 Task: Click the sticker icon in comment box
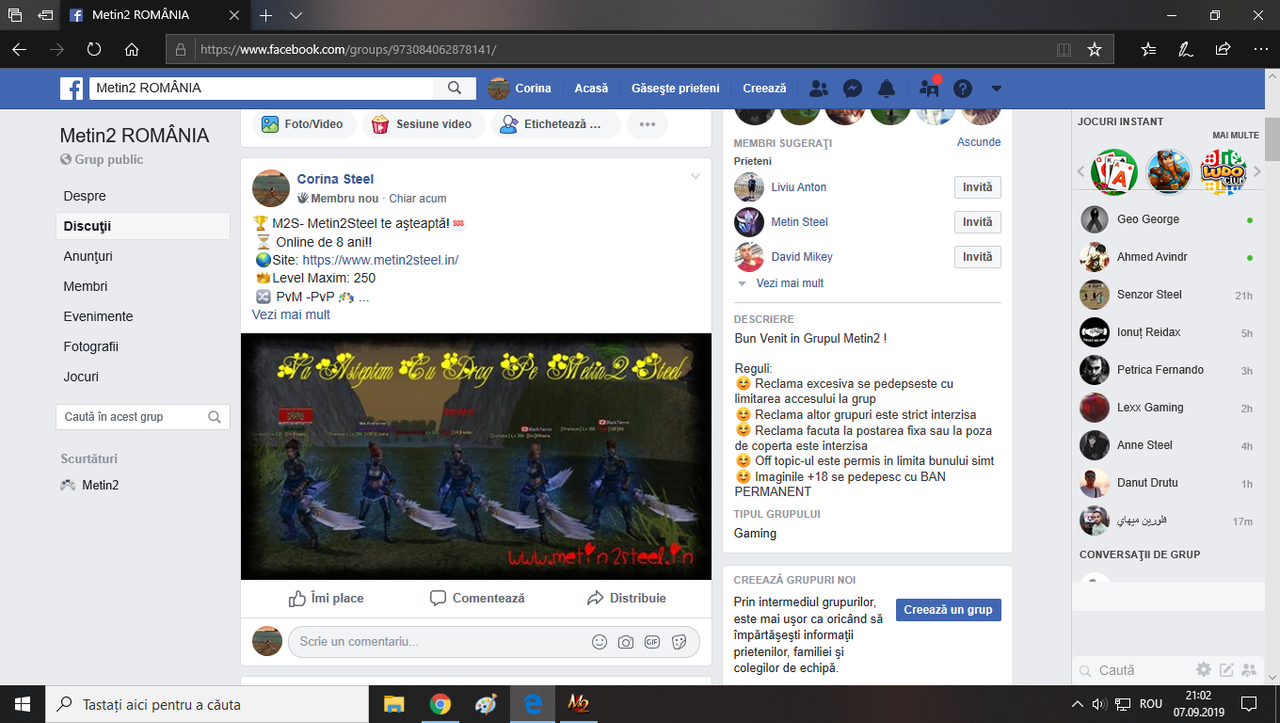pyautogui.click(x=679, y=642)
